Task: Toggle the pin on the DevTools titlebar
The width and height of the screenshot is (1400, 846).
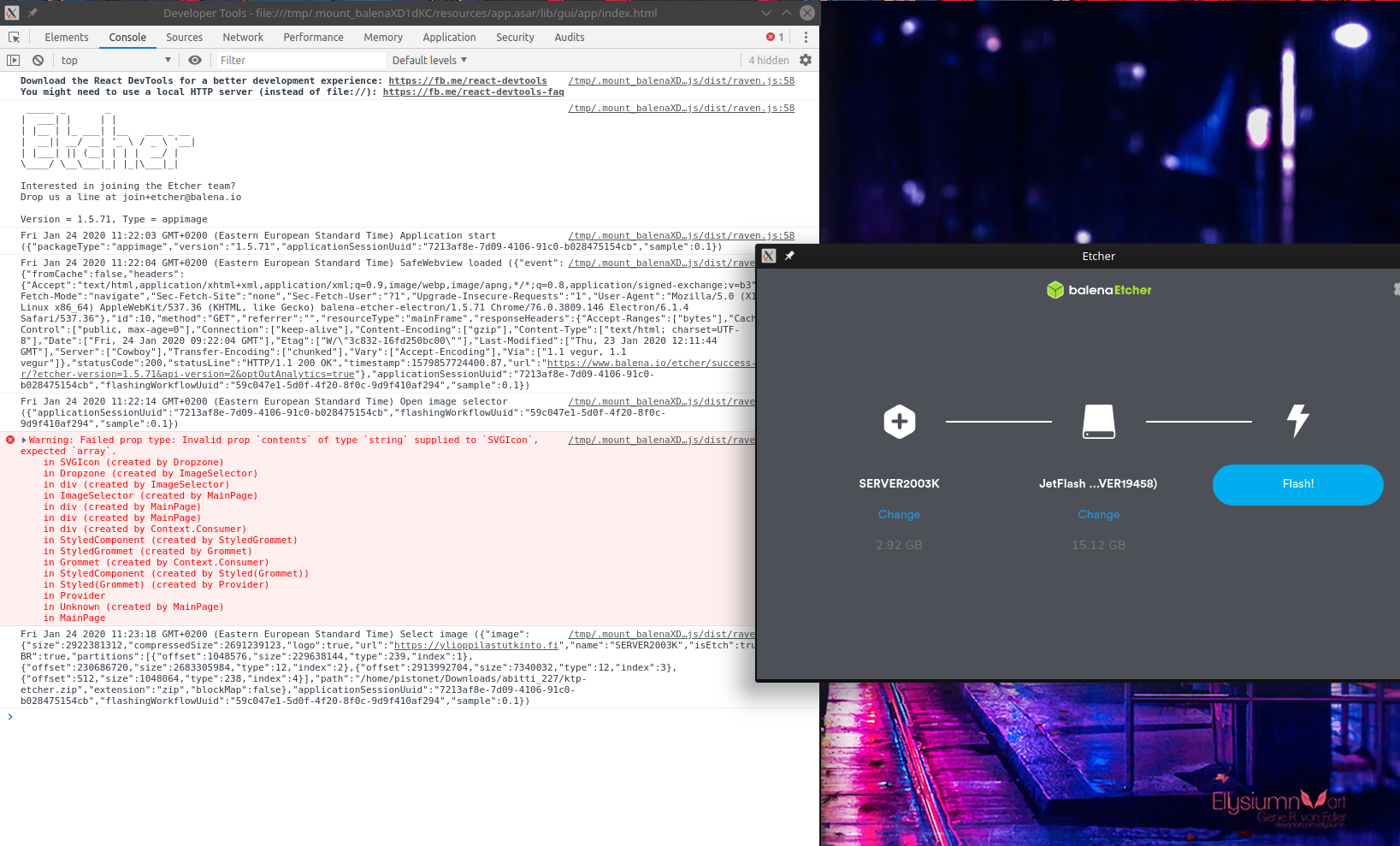Action: click(x=32, y=13)
